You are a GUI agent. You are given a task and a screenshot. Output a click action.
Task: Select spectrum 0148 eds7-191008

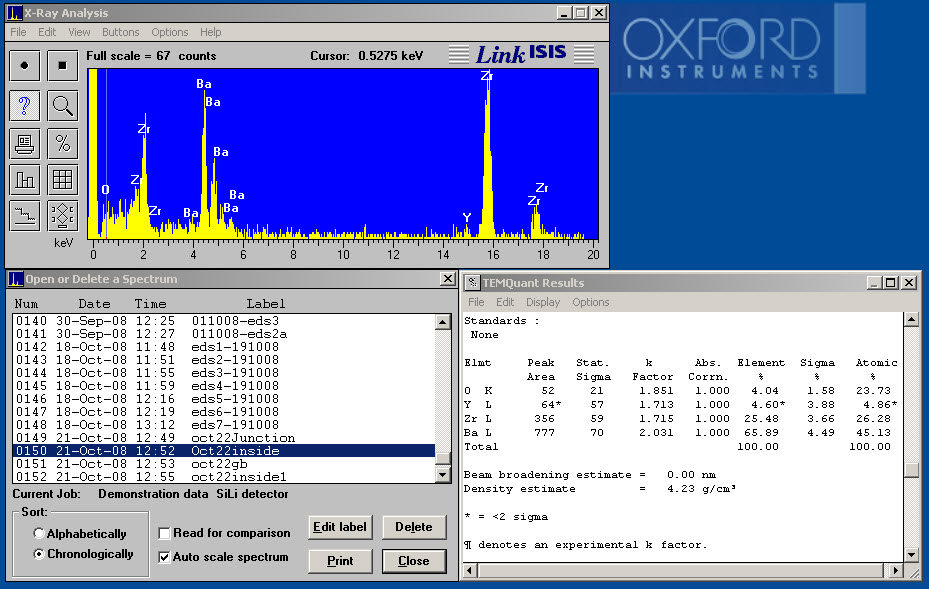pyautogui.click(x=224, y=425)
